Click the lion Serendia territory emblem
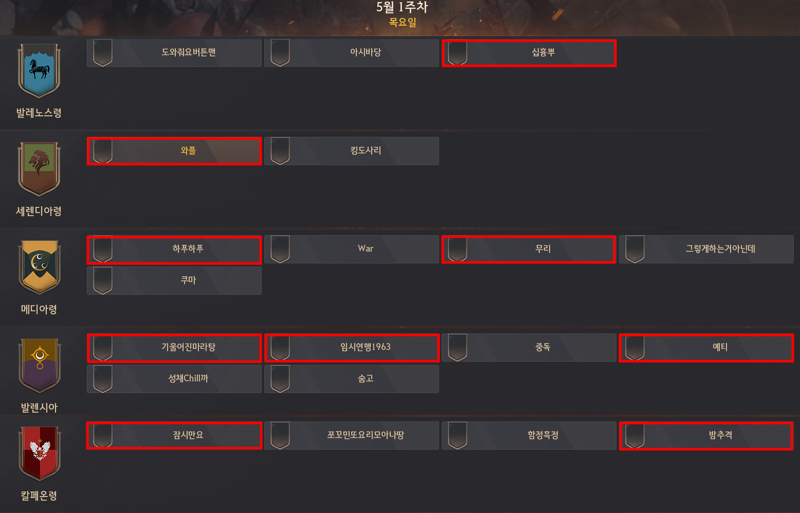The image size is (800, 513). [39, 169]
